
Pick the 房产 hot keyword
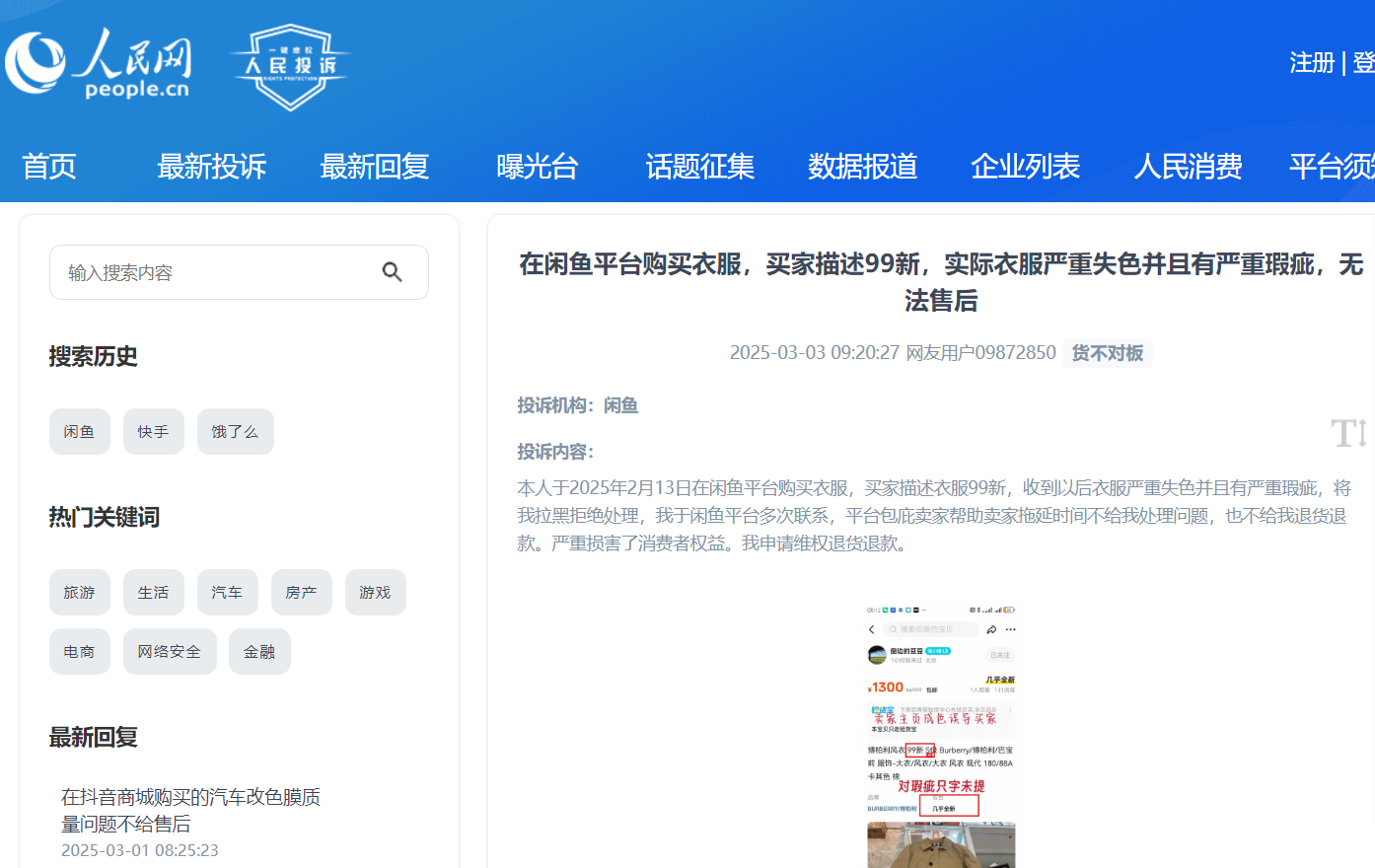(x=302, y=593)
